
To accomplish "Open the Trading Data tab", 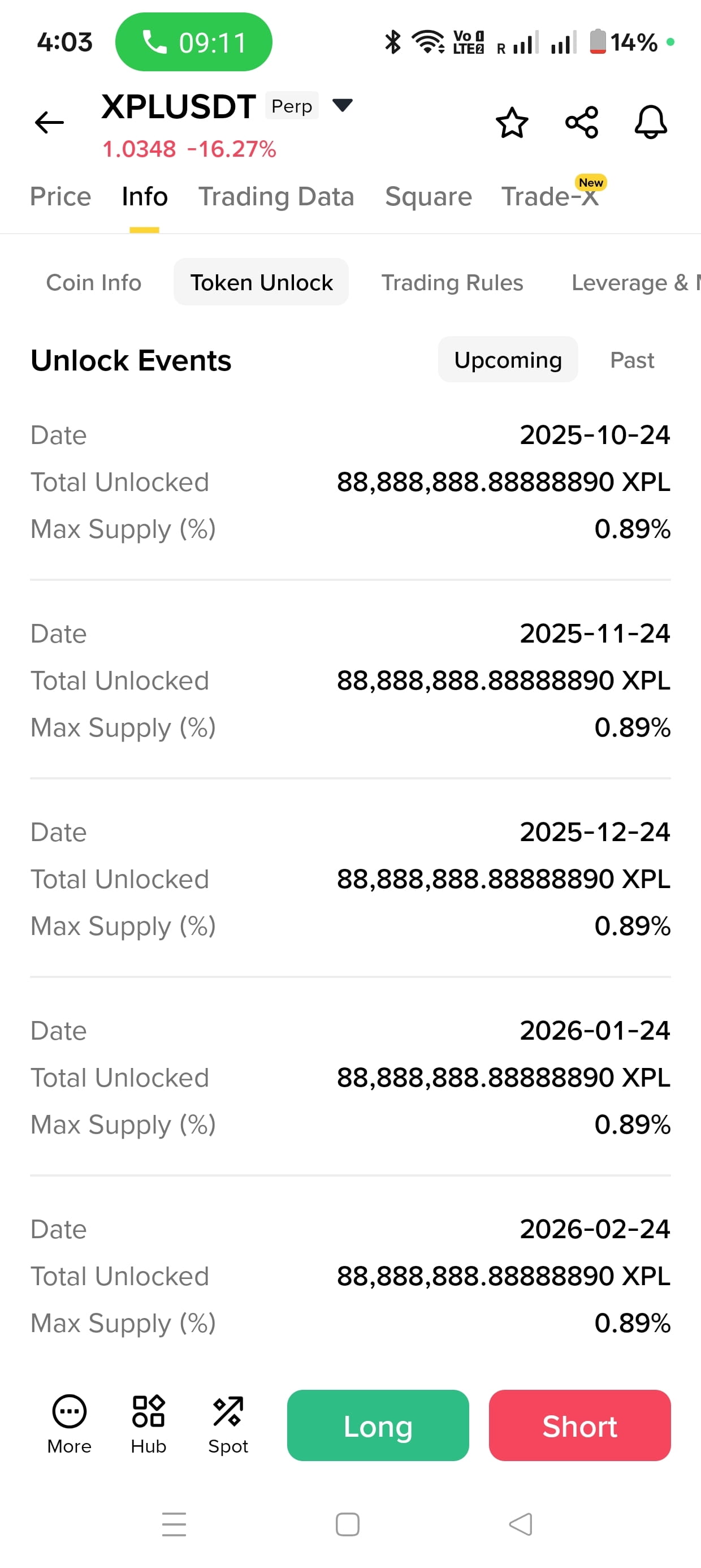I will [x=276, y=196].
